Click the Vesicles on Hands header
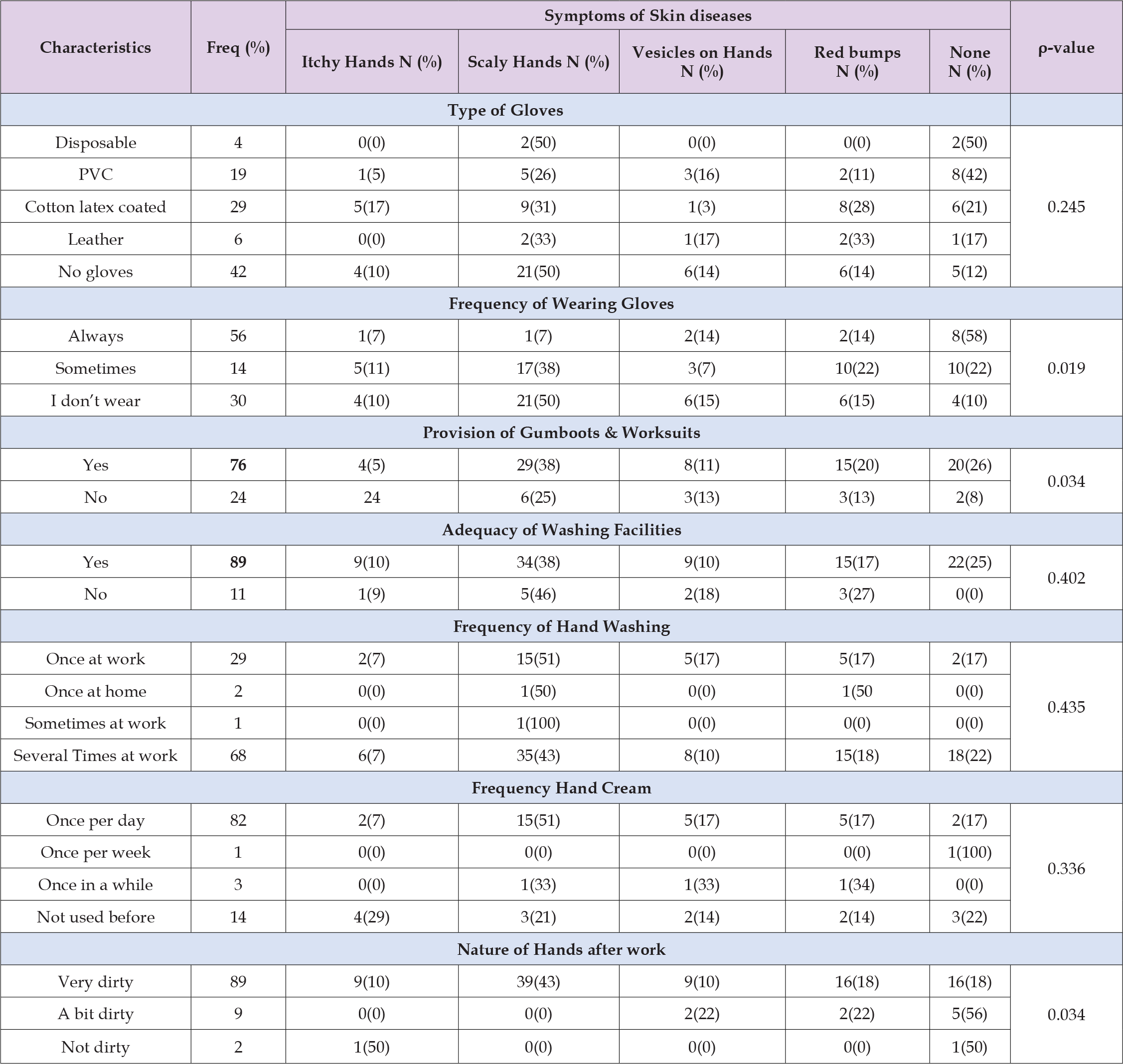The height and width of the screenshot is (1064, 1123). (702, 62)
